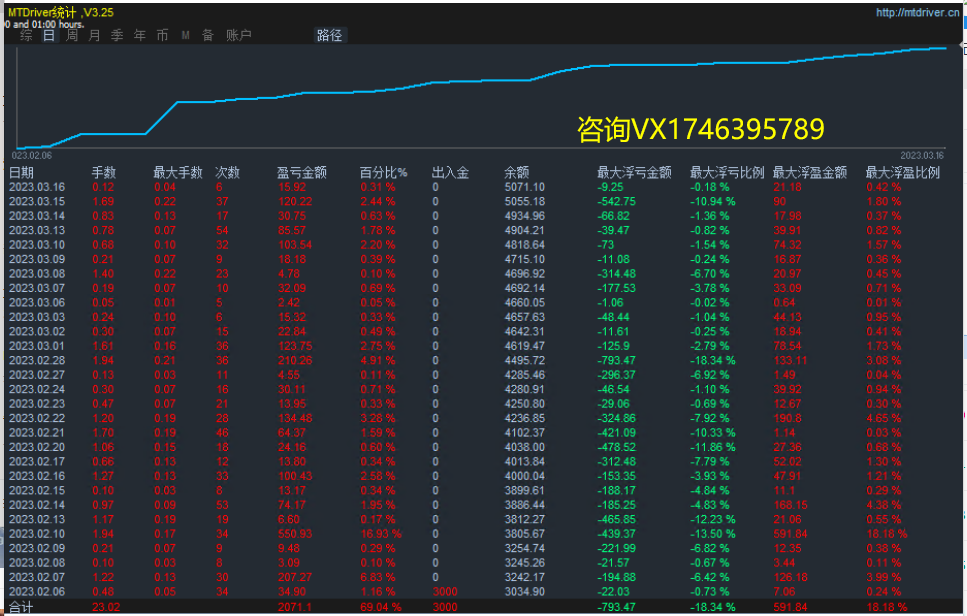This screenshot has height=616, width=967.
Task: Click the 日期 column header
Action: [22, 172]
